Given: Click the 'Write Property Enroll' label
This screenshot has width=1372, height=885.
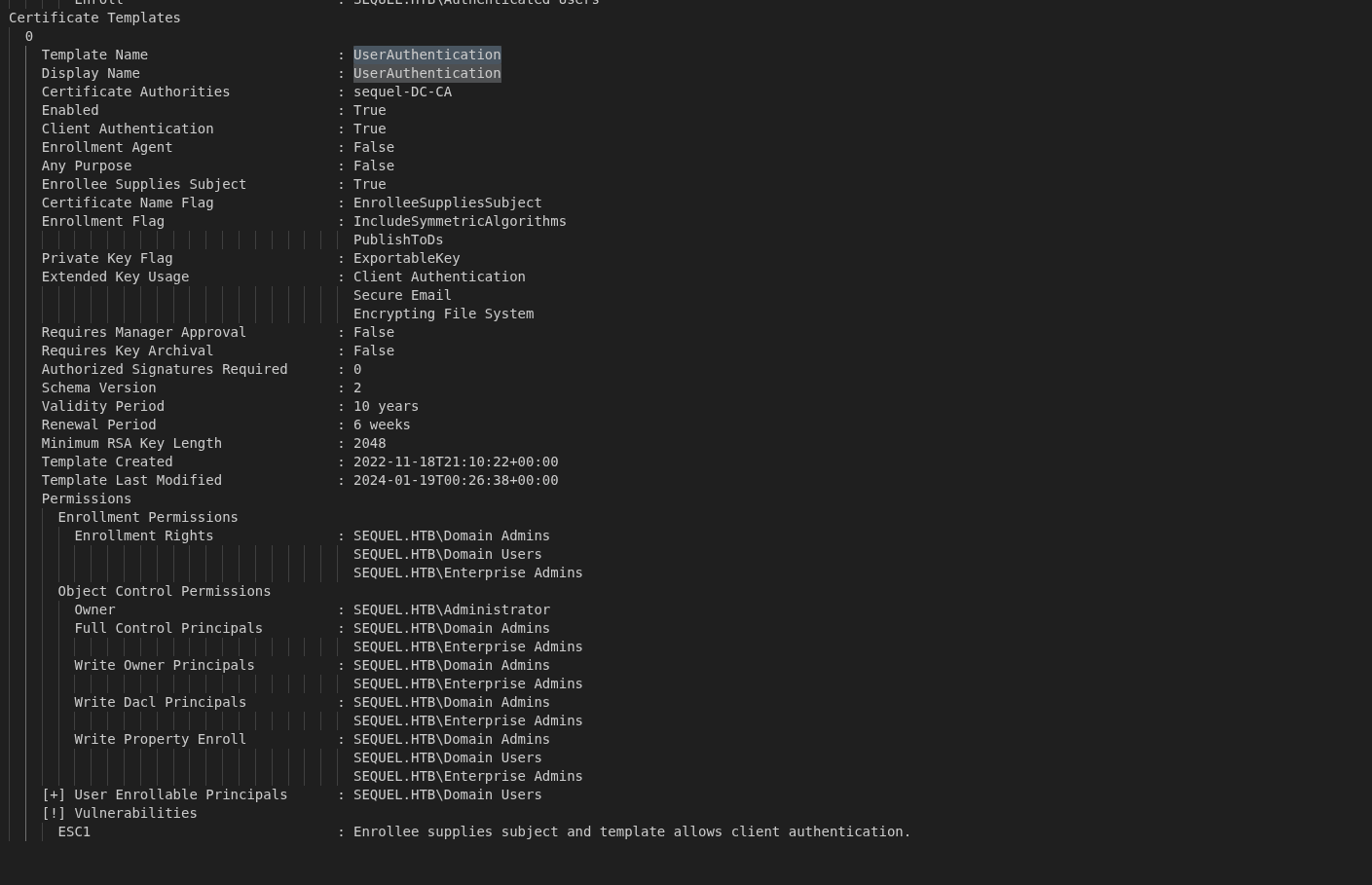Looking at the screenshot, I should [161, 739].
